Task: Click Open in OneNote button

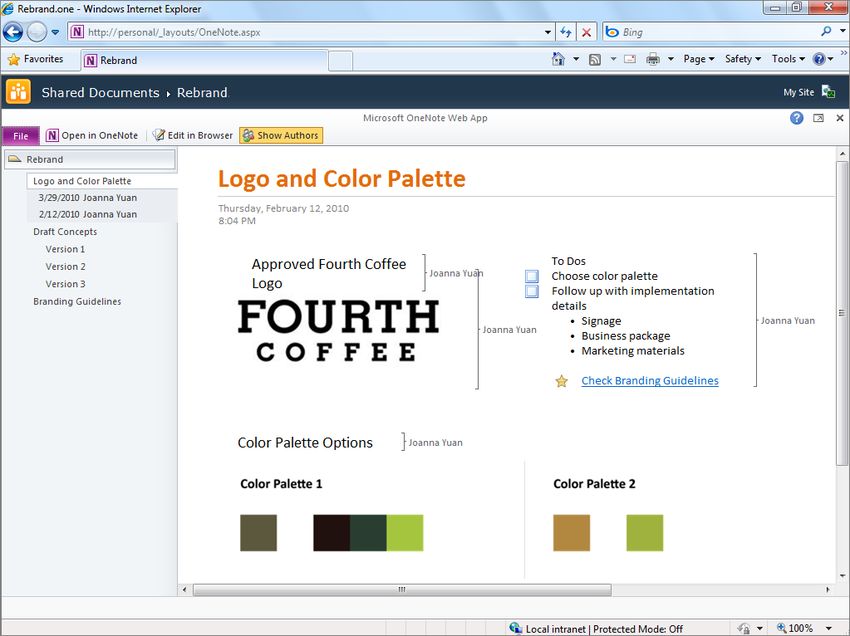Action: [92, 136]
